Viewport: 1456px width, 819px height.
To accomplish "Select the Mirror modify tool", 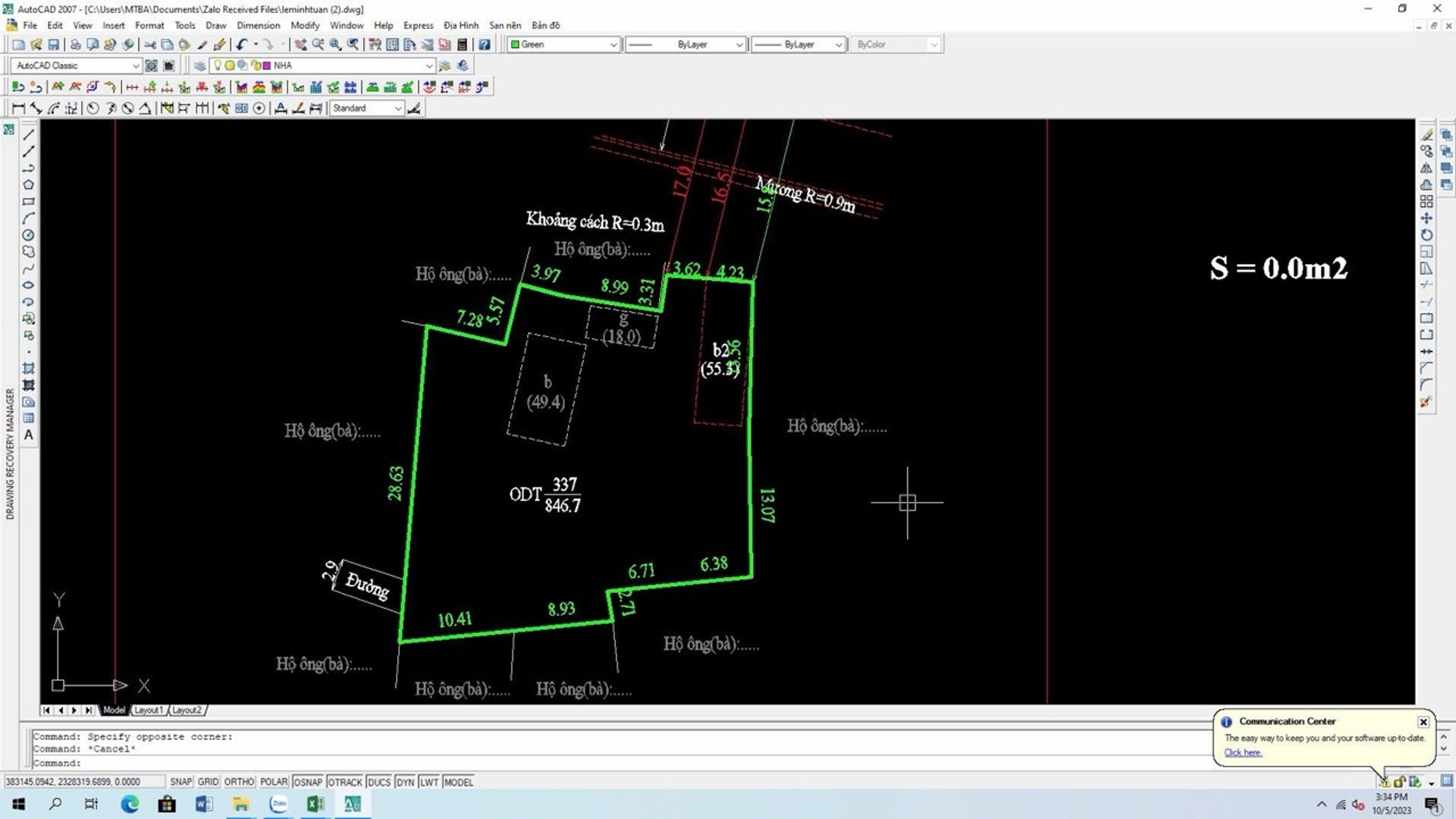I will [1426, 168].
